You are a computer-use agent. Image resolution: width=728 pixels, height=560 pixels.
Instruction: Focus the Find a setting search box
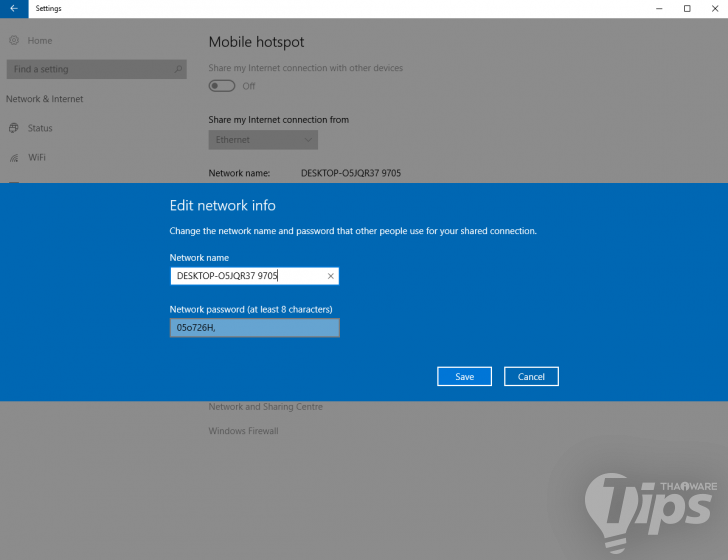coord(97,69)
